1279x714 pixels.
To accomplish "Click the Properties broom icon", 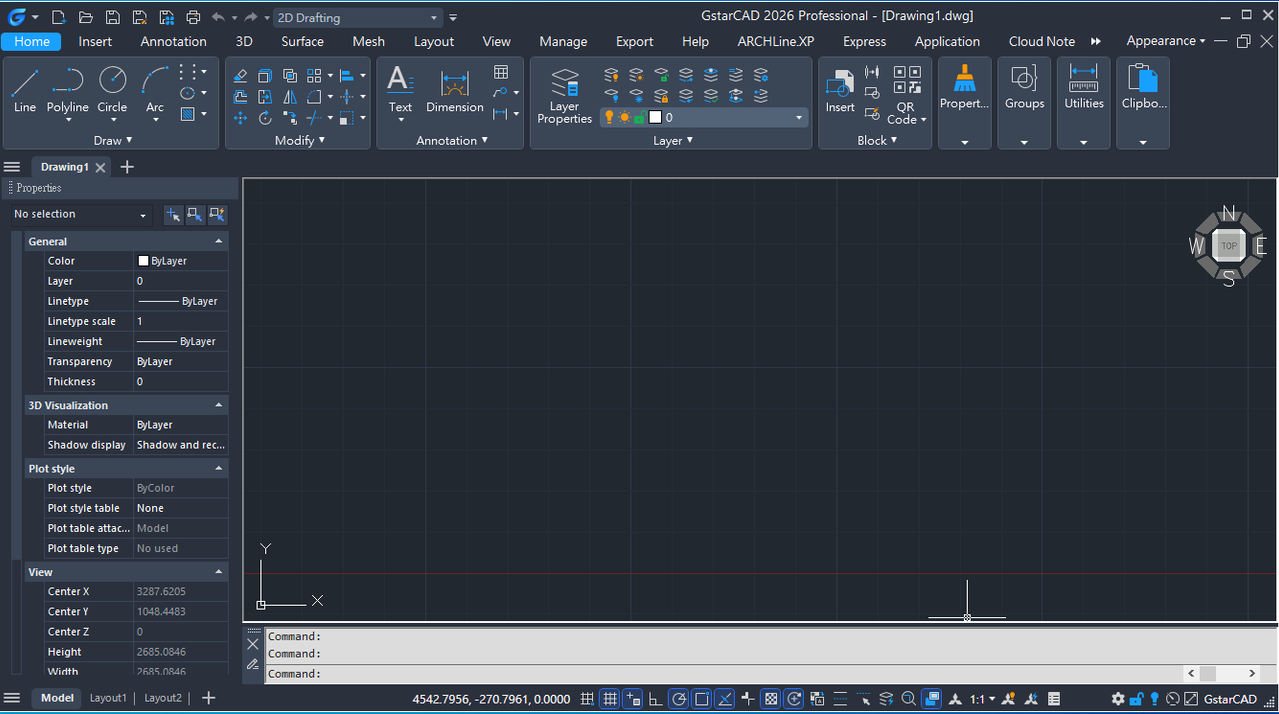I will coord(965,88).
